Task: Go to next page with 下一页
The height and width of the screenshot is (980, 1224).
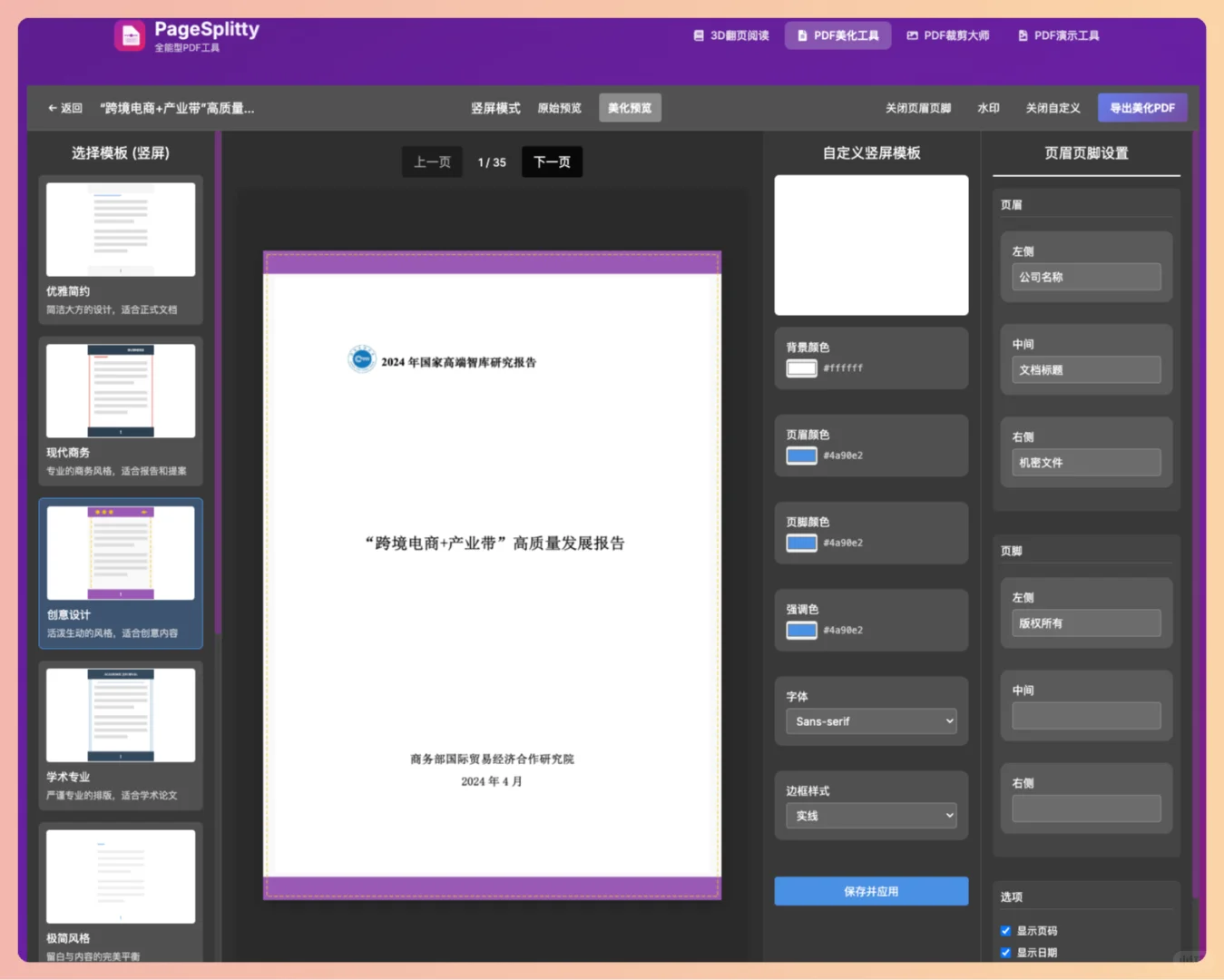Action: coord(552,162)
